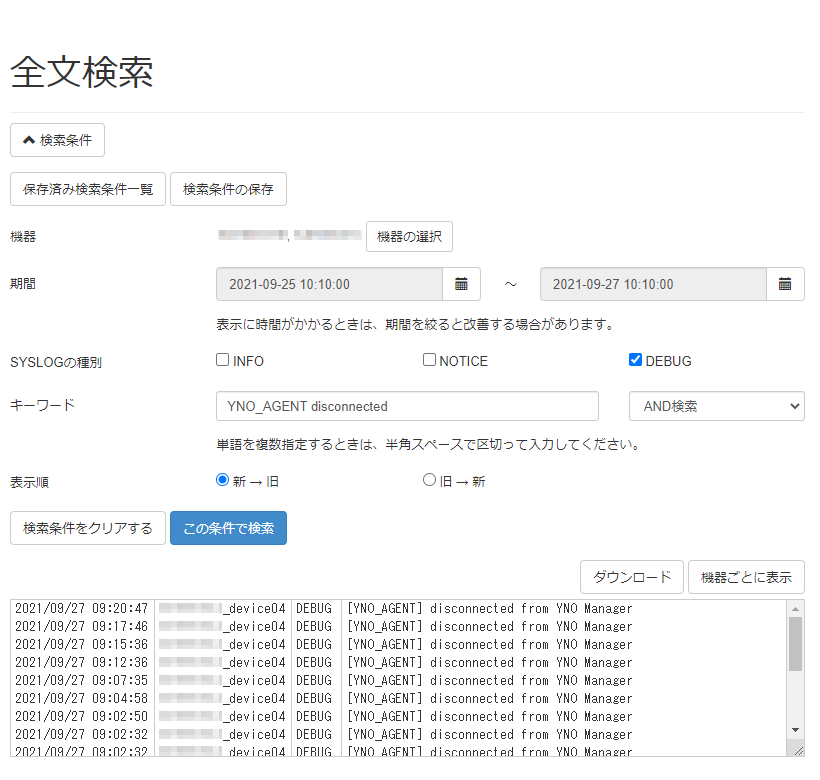This screenshot has height=780, width=820.
Task: Clear search conditions with 検索条件をクリアする
Action: pos(88,529)
